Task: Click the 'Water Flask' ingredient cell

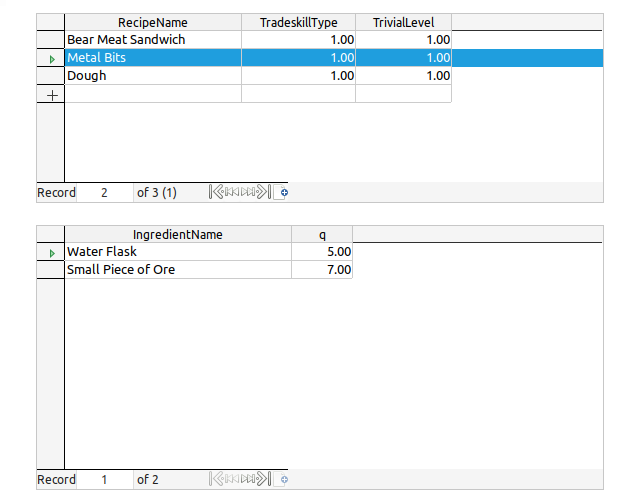Action: (178, 252)
